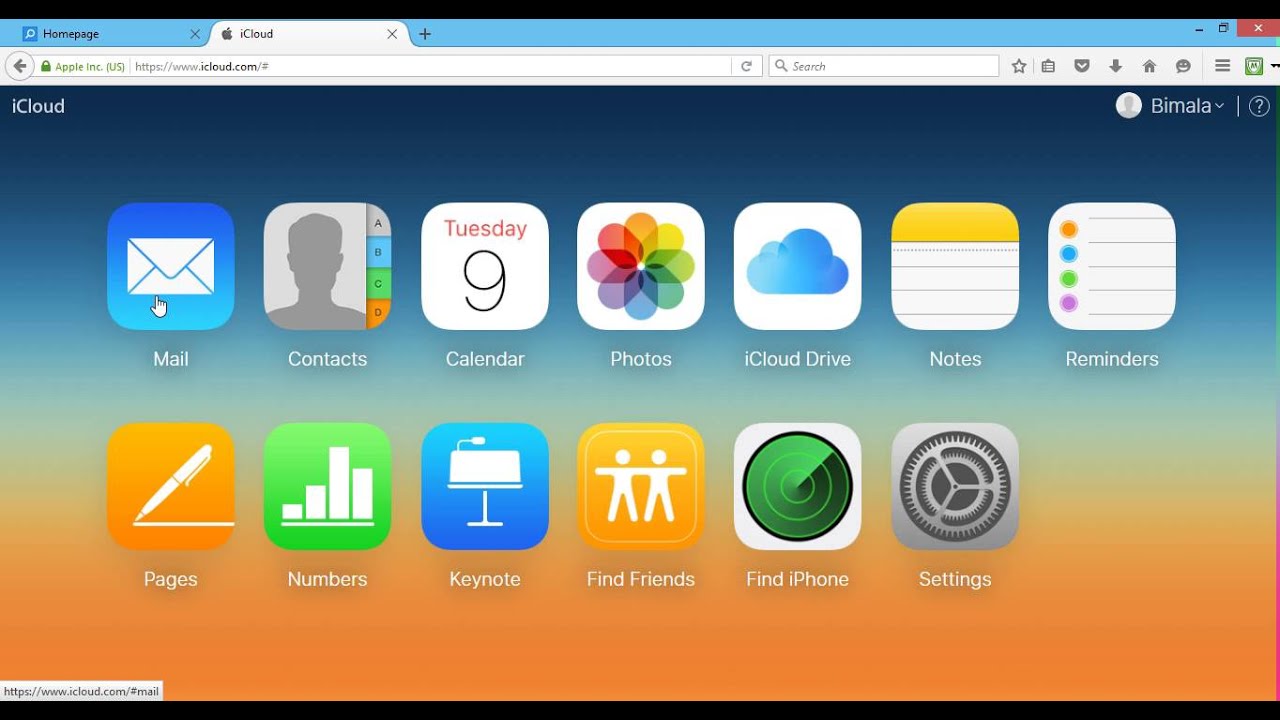Select the iCloud browser tab
This screenshot has height=720, width=1280.
tap(308, 34)
